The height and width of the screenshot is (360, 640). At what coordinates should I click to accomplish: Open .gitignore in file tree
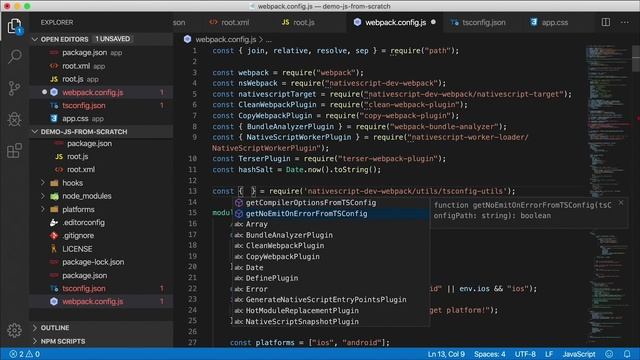(x=102, y=236)
